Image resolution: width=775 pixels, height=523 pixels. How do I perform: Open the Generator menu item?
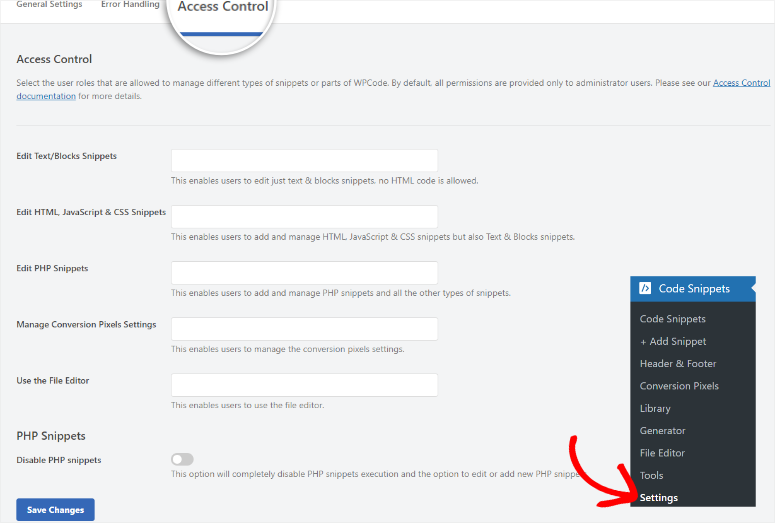(x=662, y=431)
